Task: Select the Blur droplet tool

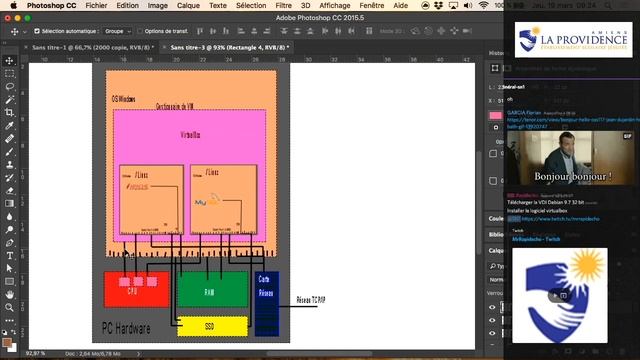Action: point(9,216)
